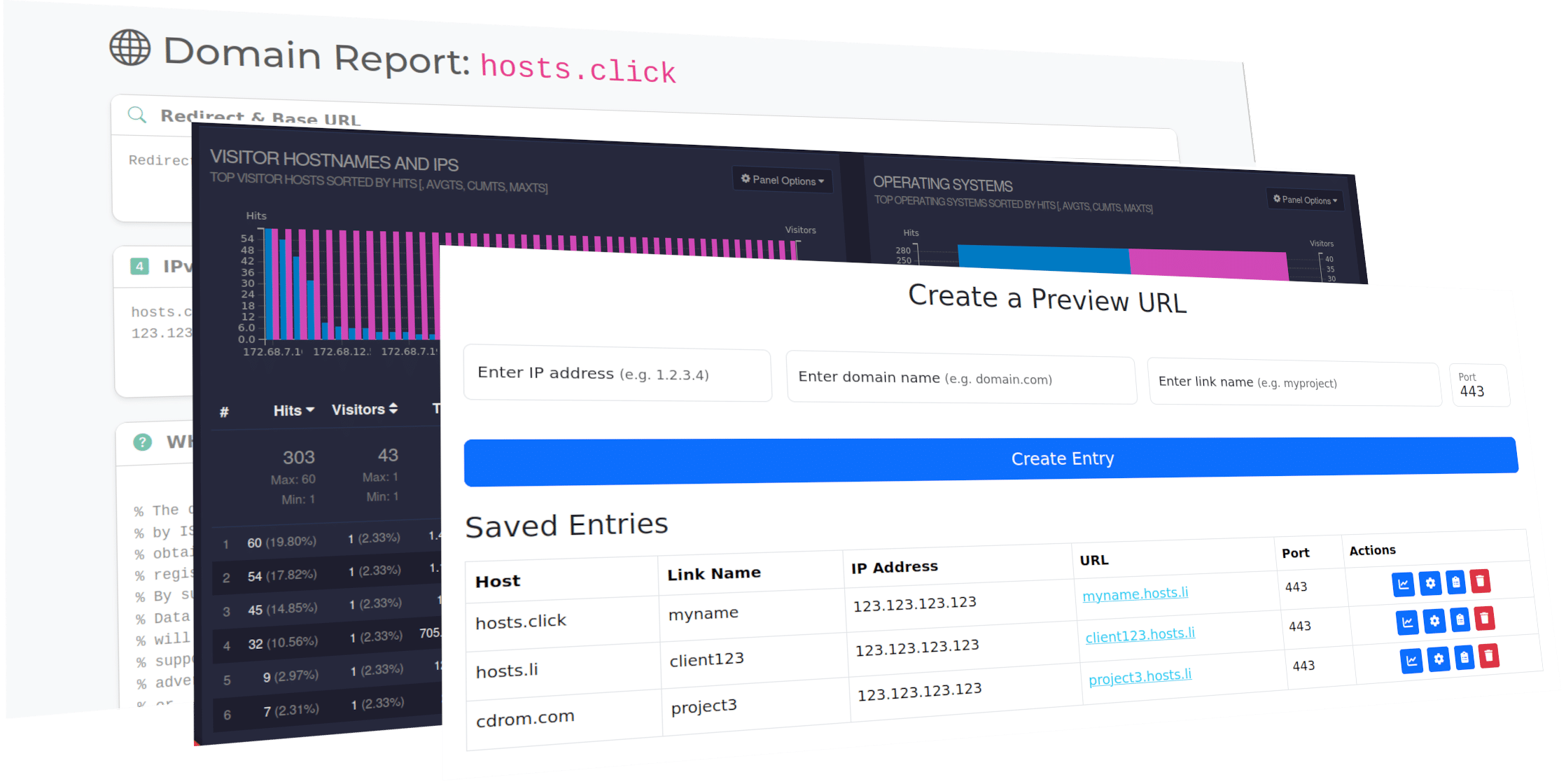Image resolution: width=1566 pixels, height=784 pixels.
Task: Open stats chart for client123 entry
Action: pos(1407,622)
